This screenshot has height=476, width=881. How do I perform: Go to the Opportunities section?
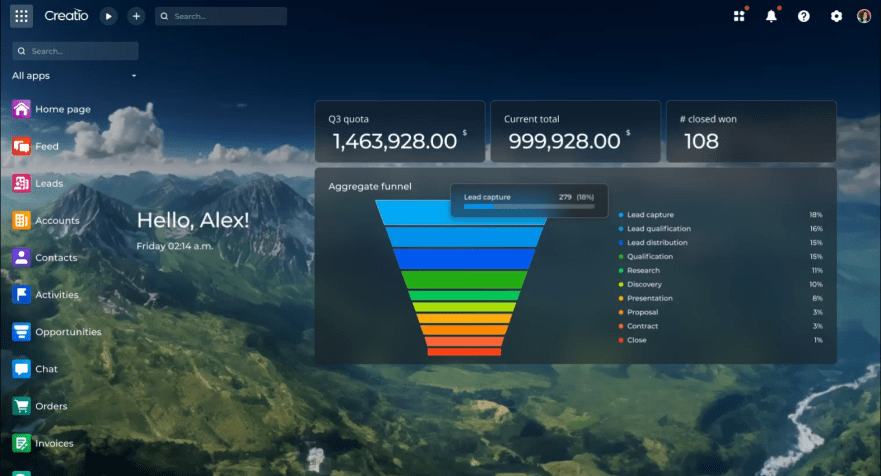click(x=67, y=332)
